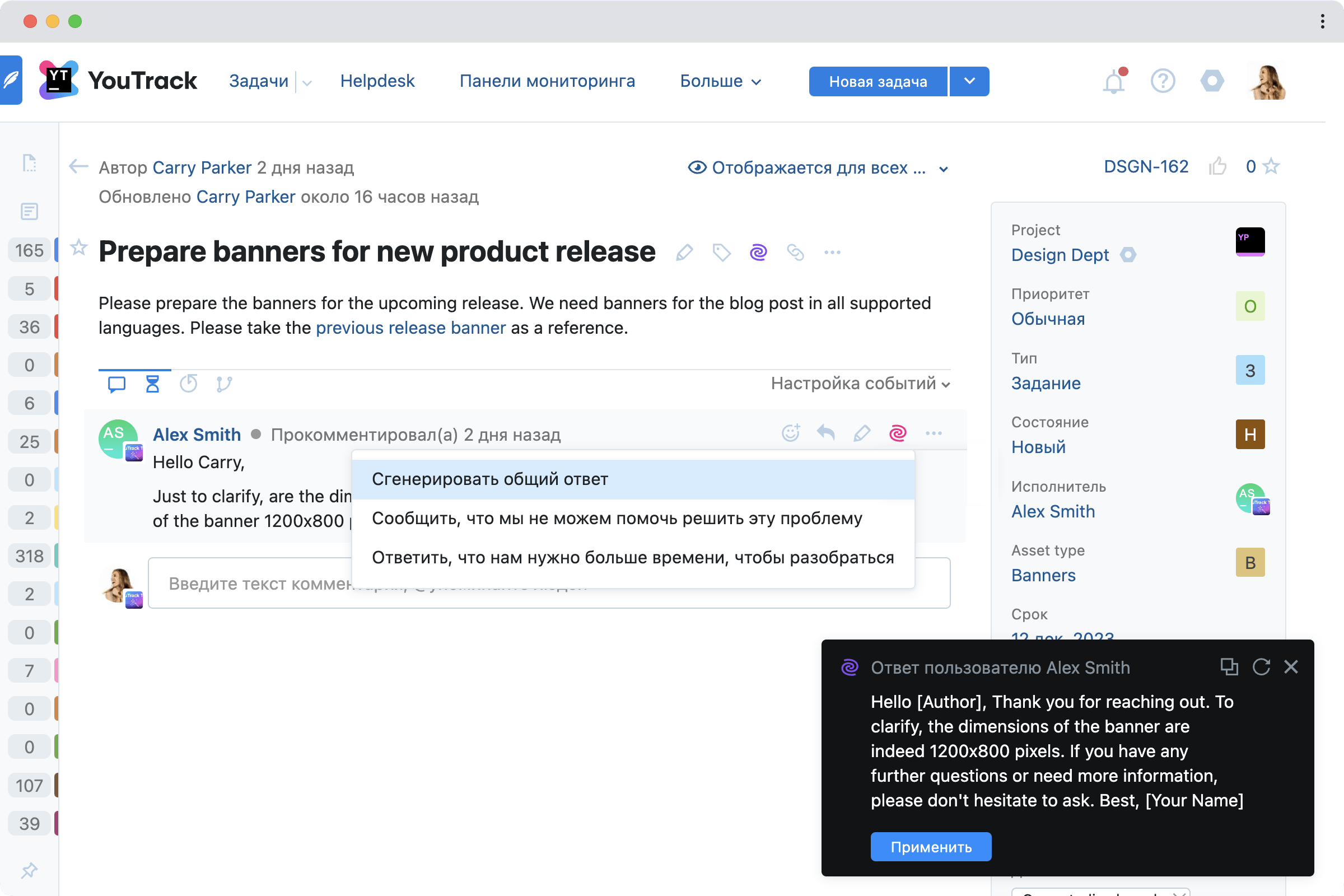The width and height of the screenshot is (1344, 896).
Task: Click the copy link icon near the title
Action: [795, 252]
